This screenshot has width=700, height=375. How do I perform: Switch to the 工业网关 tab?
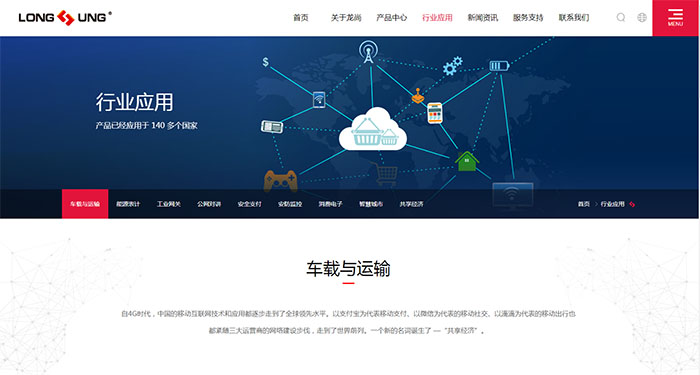169,204
